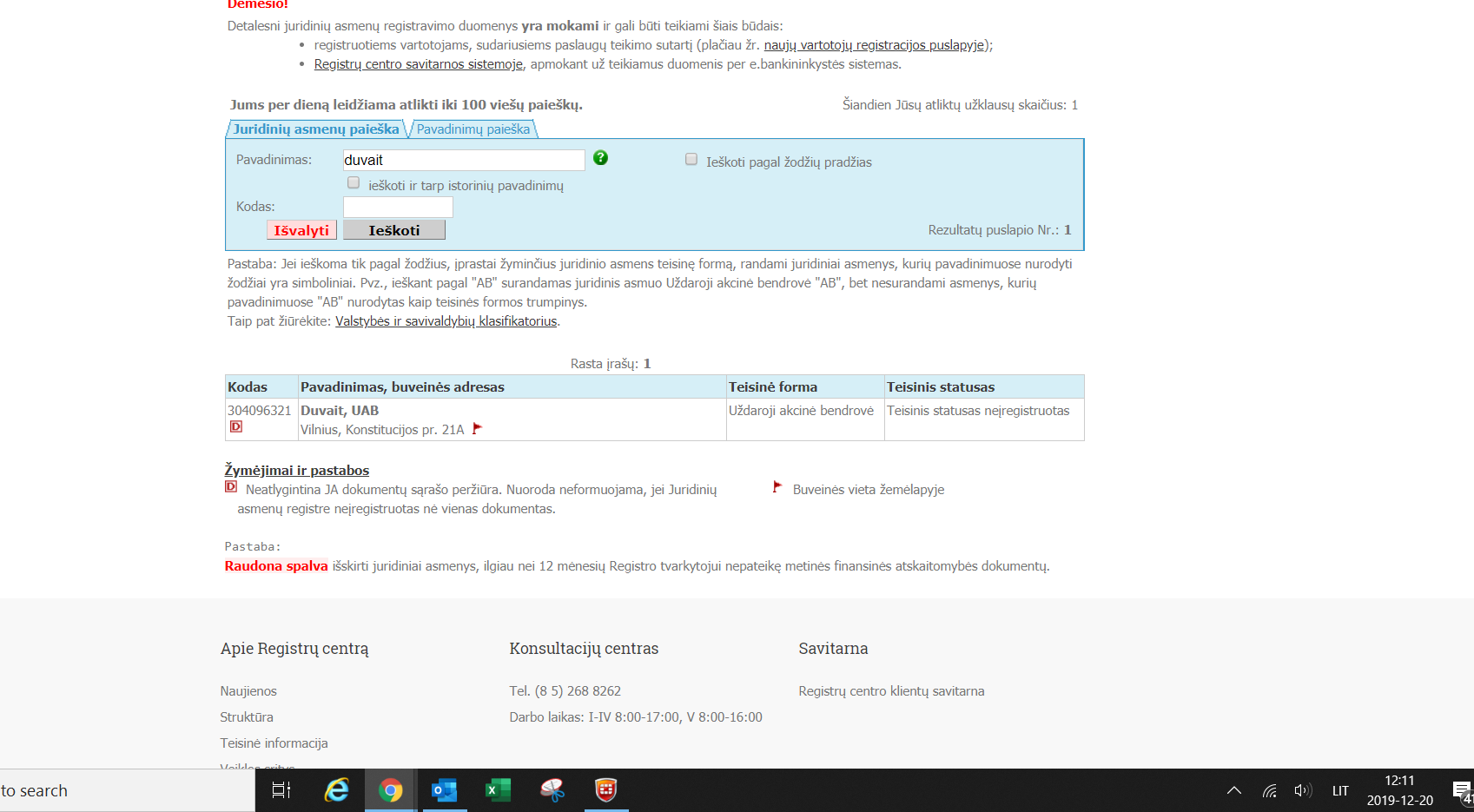Switch to 'Pavadinimų paieška' tab
The image size is (1474, 812).
[x=473, y=129]
